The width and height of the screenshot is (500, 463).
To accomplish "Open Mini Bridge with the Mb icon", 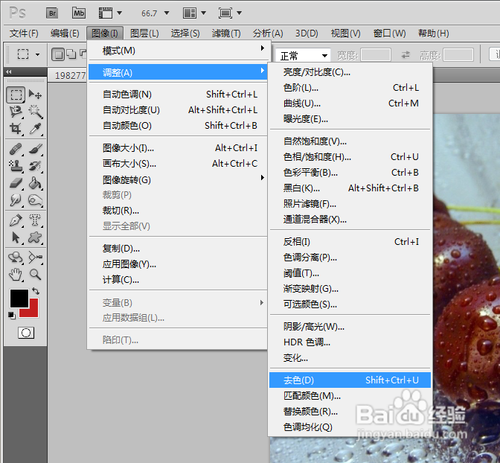I will (79, 13).
